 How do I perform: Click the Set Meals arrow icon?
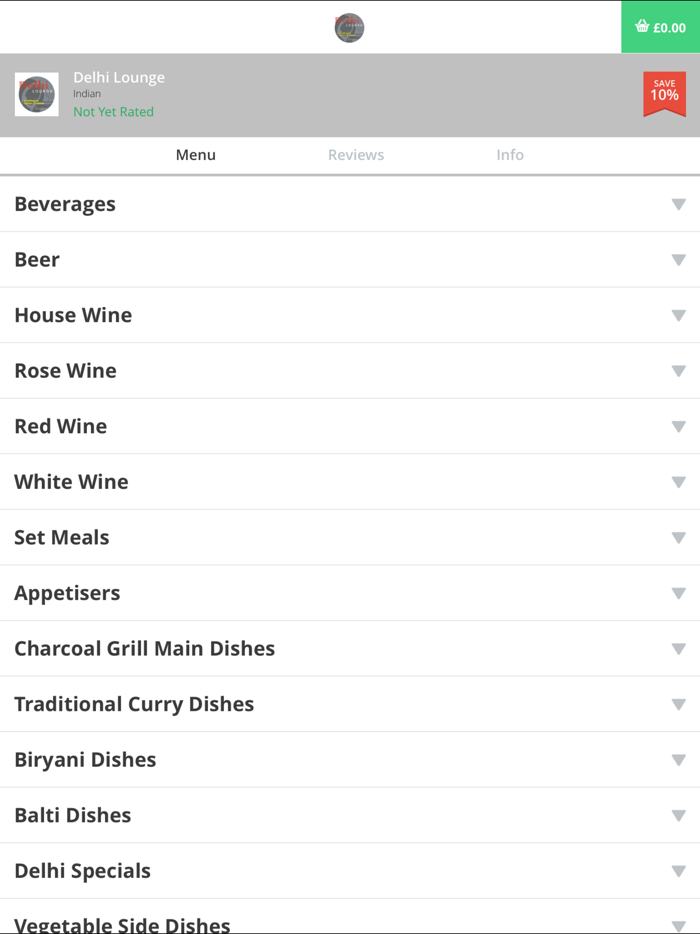click(679, 538)
